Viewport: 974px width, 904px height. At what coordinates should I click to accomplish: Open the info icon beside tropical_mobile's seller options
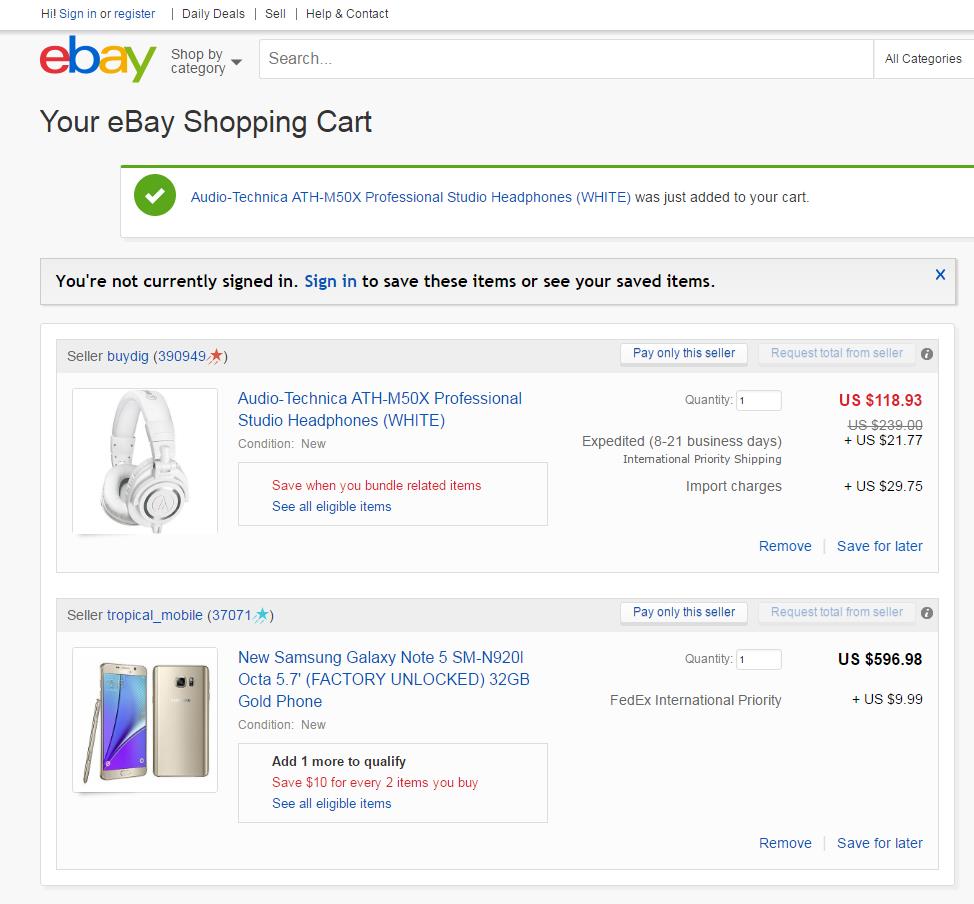point(927,612)
